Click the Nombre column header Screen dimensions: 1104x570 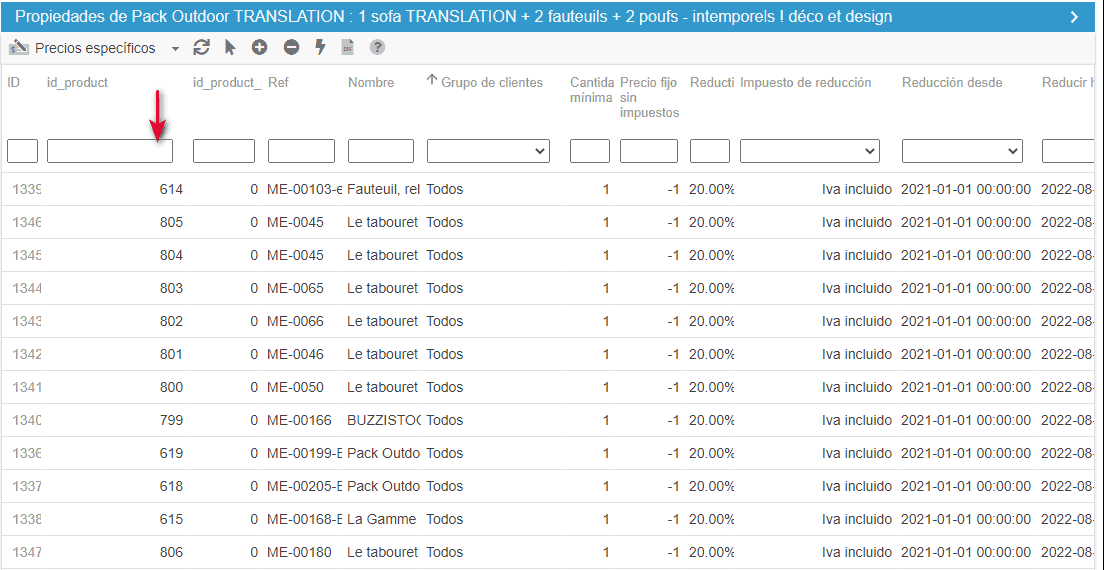371,82
